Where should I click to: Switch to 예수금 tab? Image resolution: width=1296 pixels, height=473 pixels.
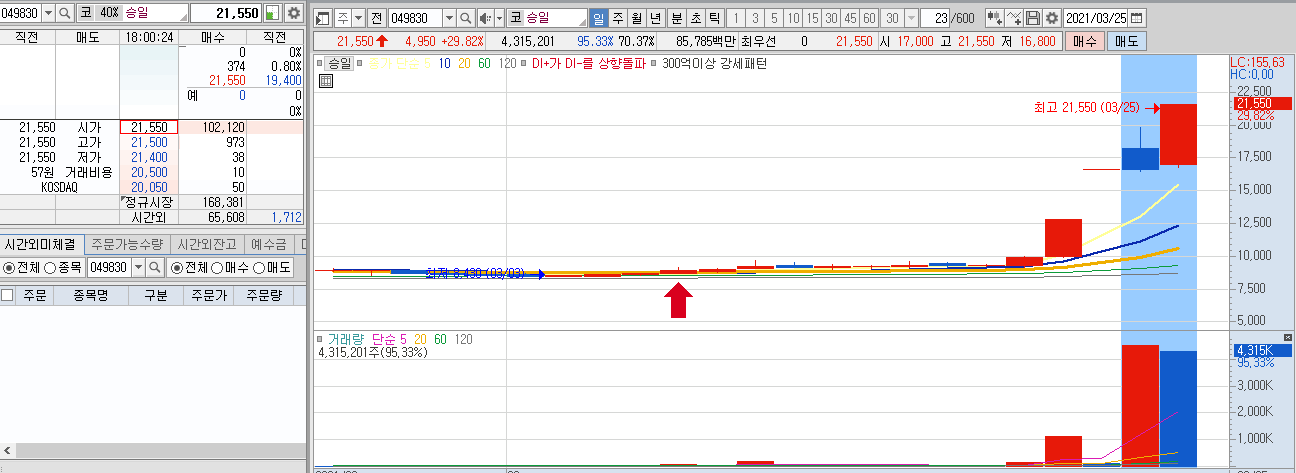(x=268, y=244)
